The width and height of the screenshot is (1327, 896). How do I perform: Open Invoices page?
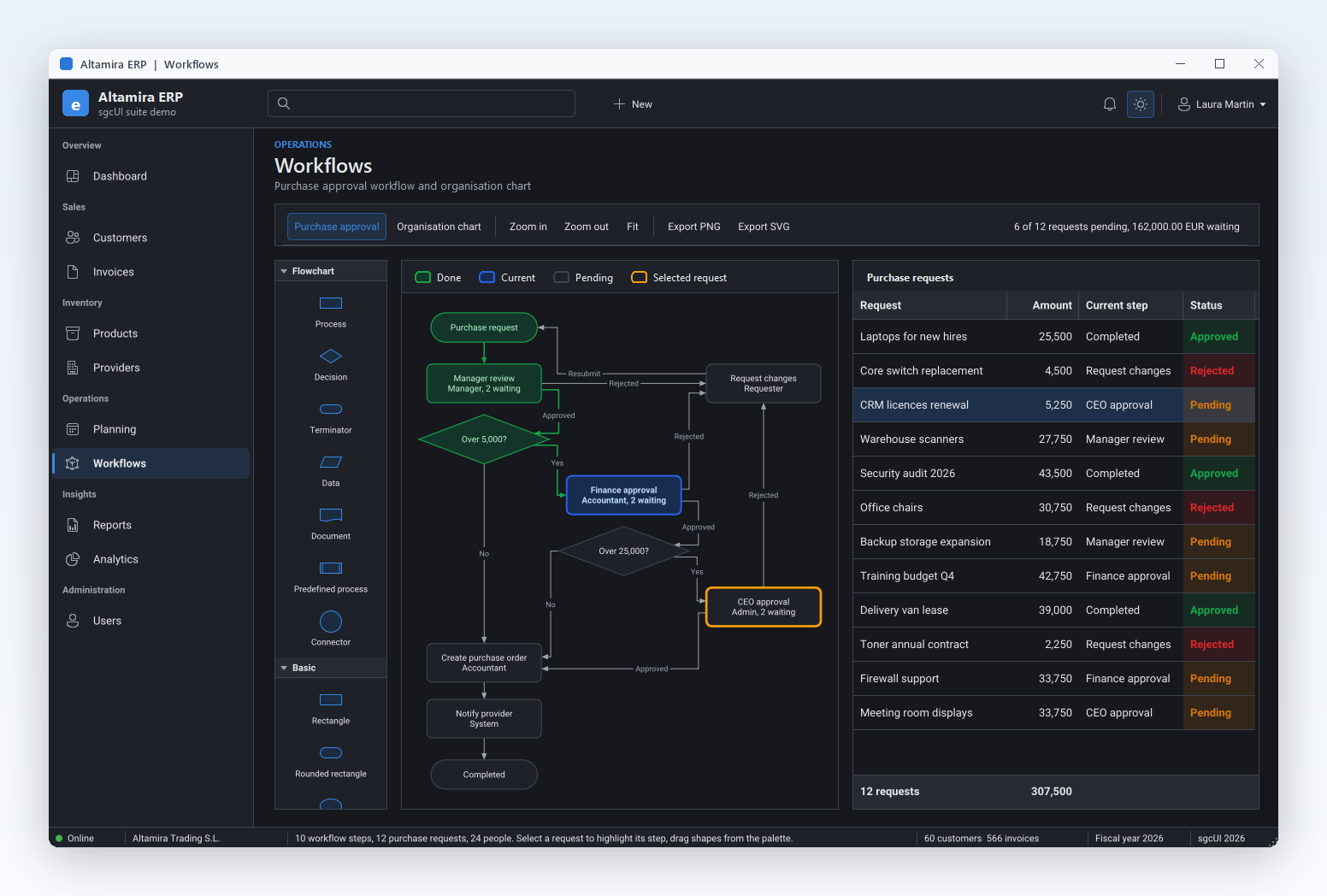[x=151, y=272]
